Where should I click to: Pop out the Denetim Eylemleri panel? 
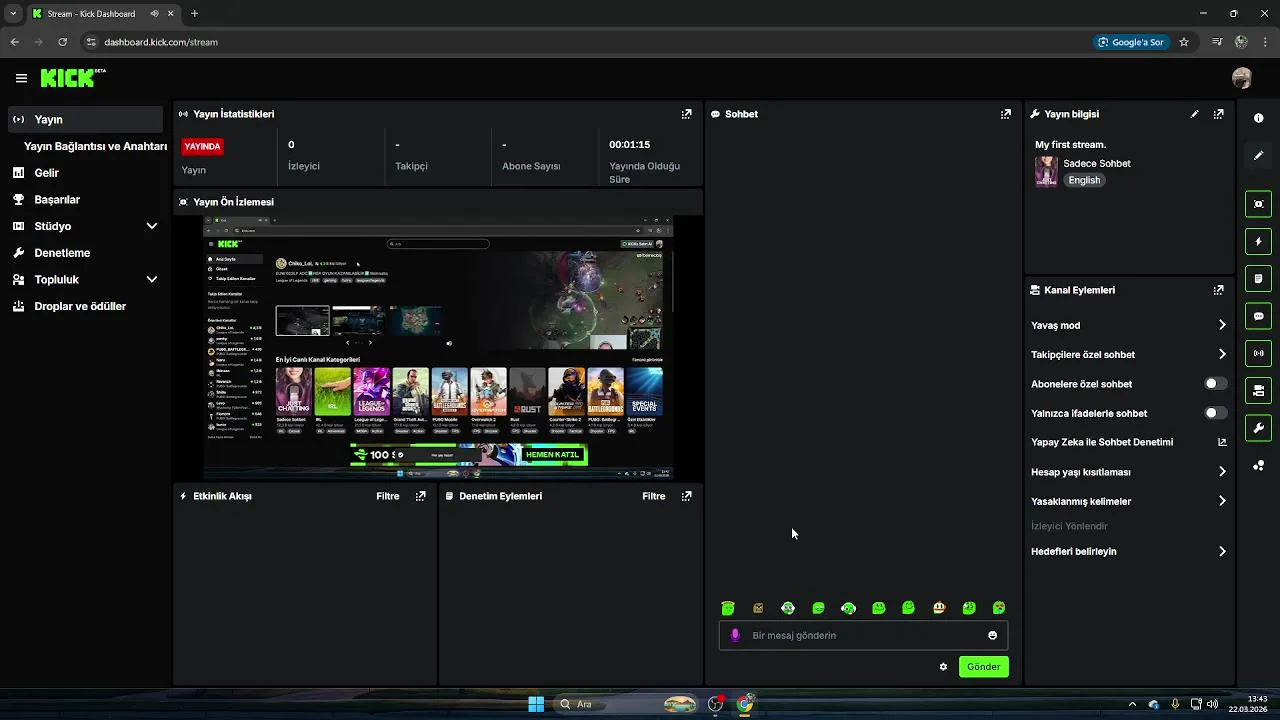(x=686, y=496)
